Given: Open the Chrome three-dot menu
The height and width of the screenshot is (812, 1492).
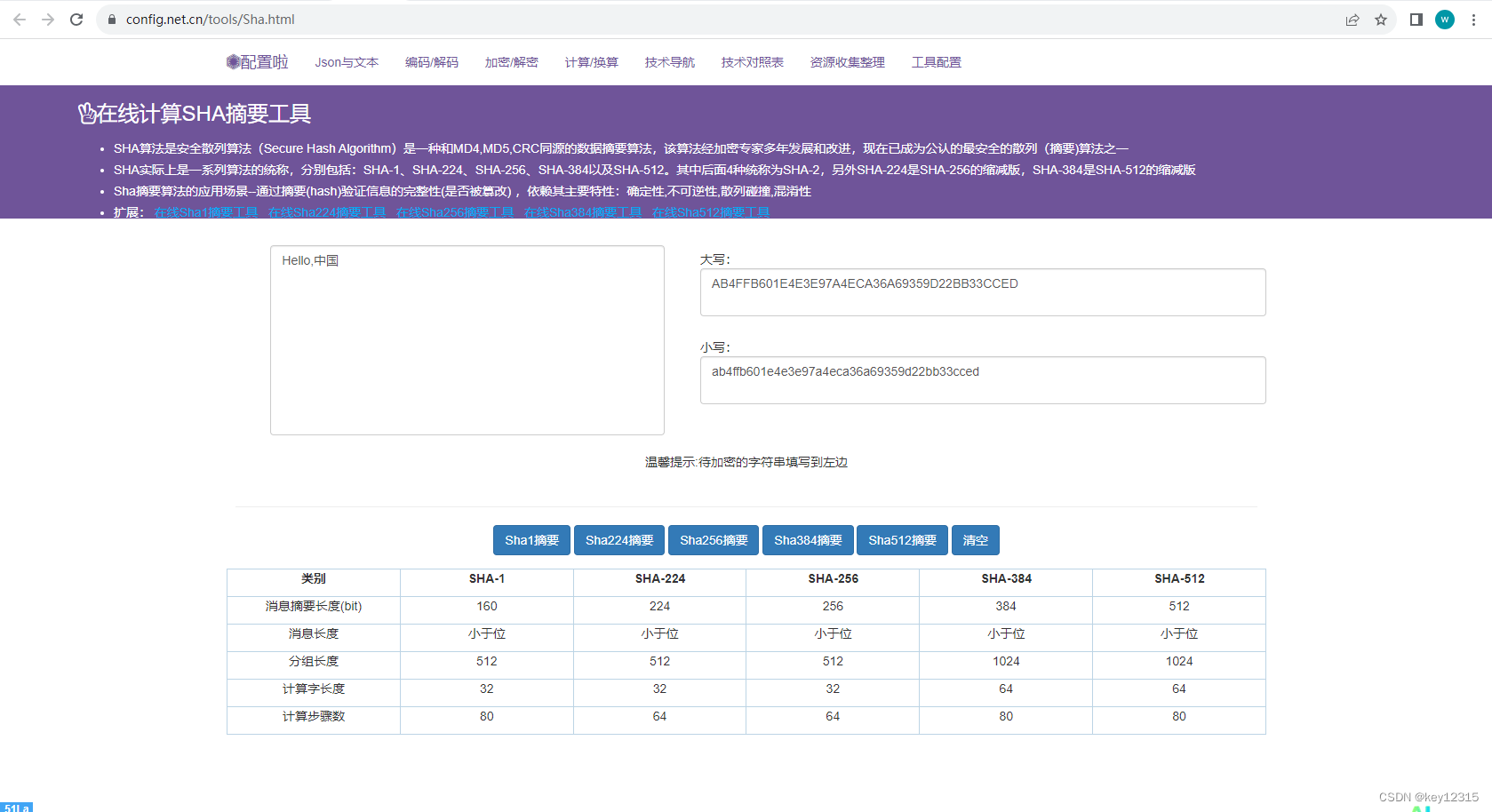Looking at the screenshot, I should click(1473, 20).
